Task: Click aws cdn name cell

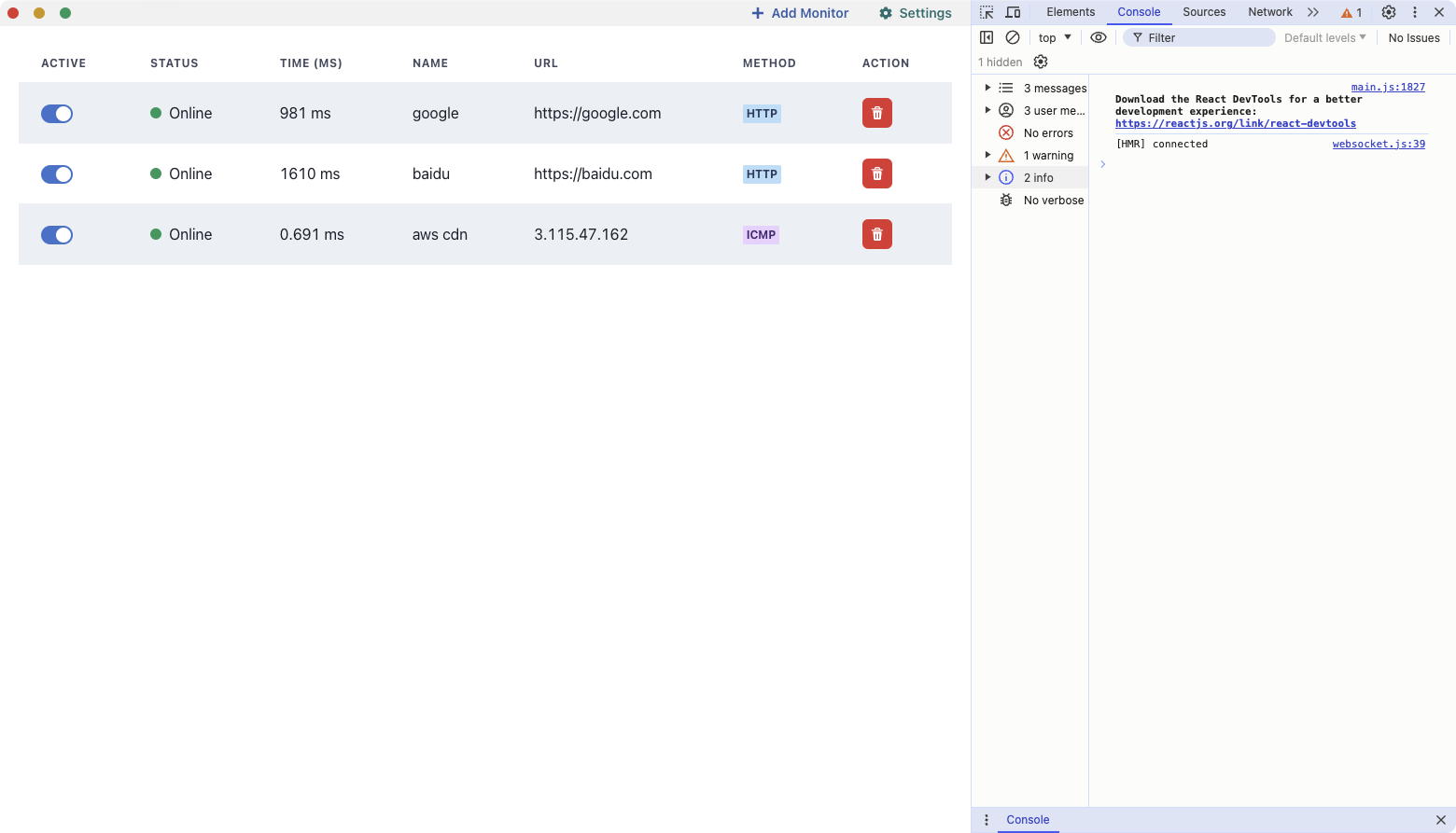Action: point(440,234)
